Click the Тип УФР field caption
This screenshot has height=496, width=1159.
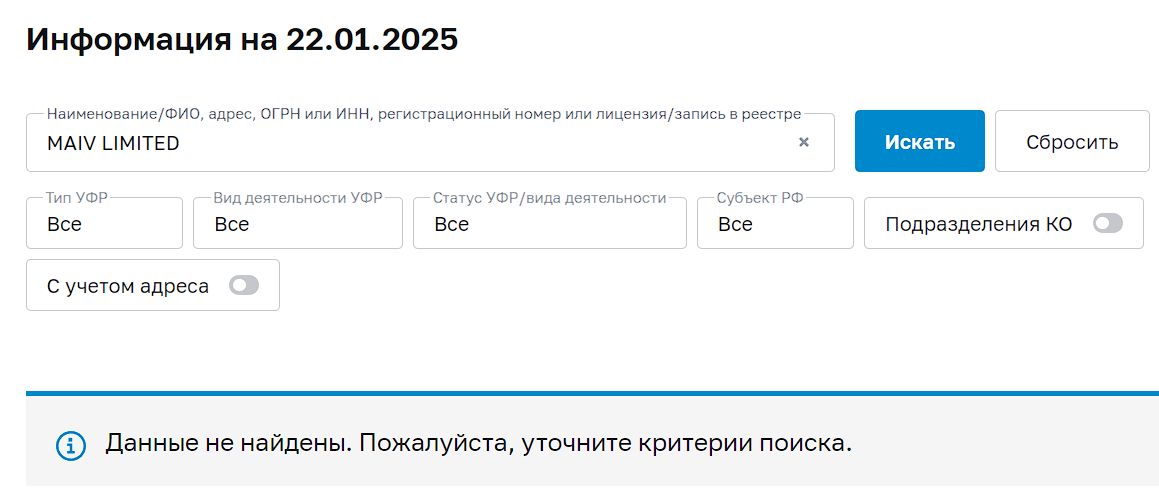[77, 198]
